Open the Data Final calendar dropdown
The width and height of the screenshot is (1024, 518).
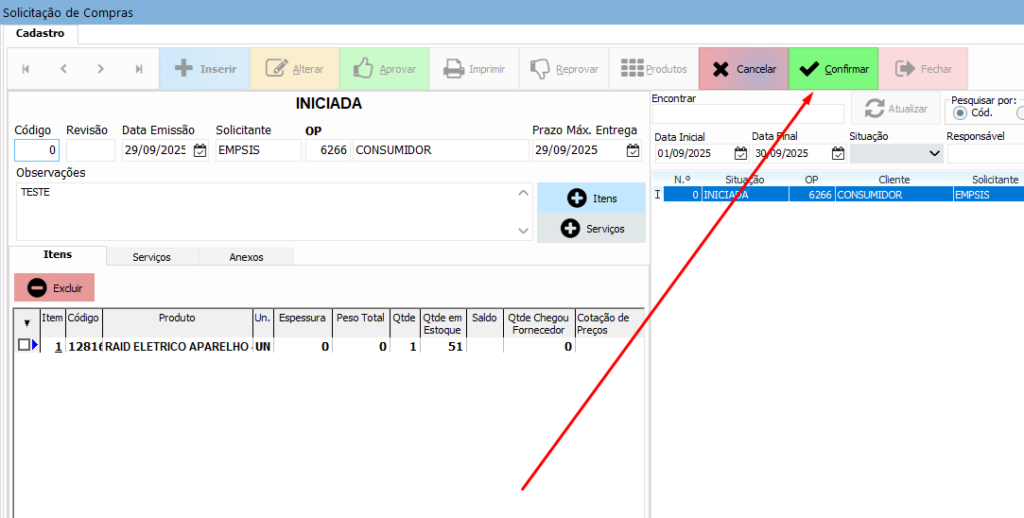pos(838,154)
